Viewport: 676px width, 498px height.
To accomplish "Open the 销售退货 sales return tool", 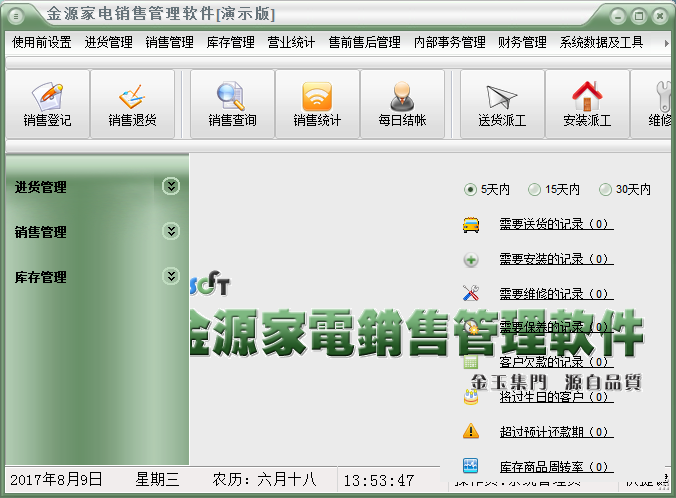I will click(132, 104).
